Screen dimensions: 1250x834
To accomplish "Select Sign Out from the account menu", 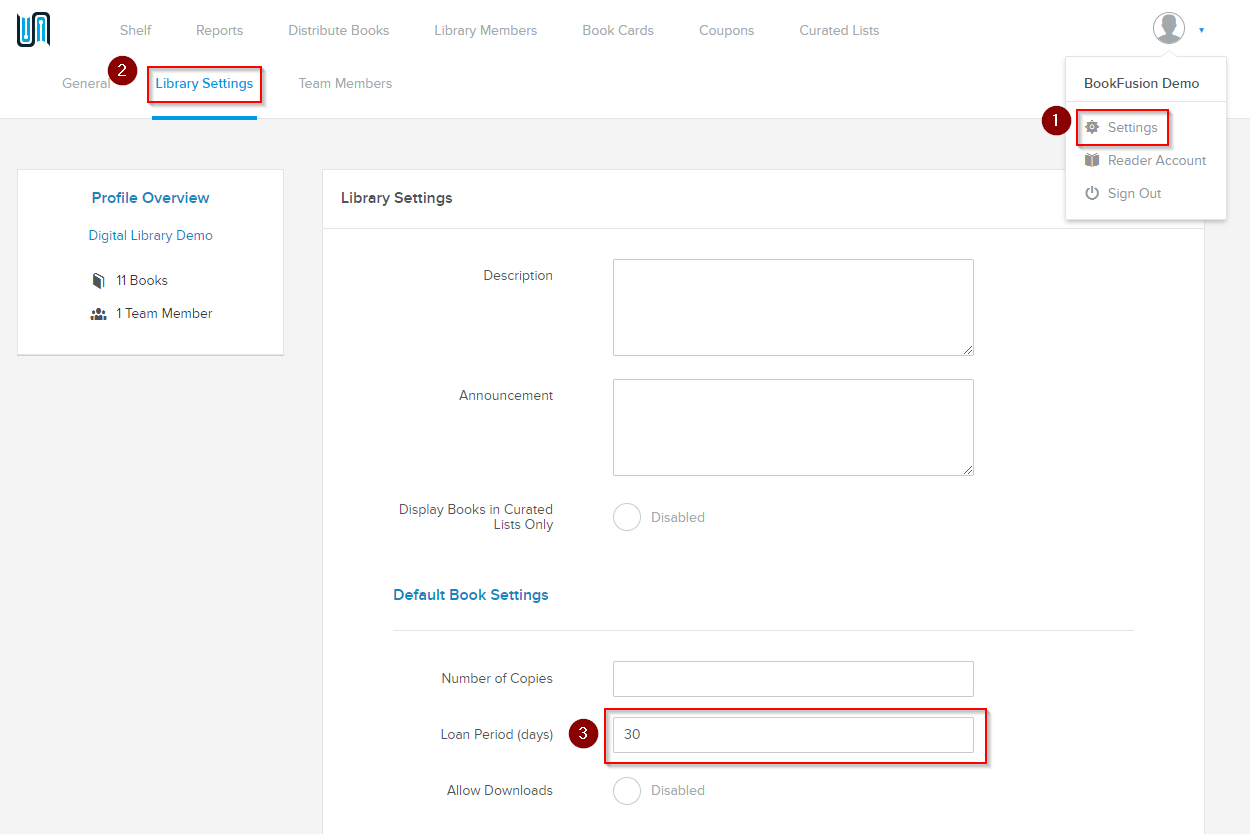I will point(1135,193).
